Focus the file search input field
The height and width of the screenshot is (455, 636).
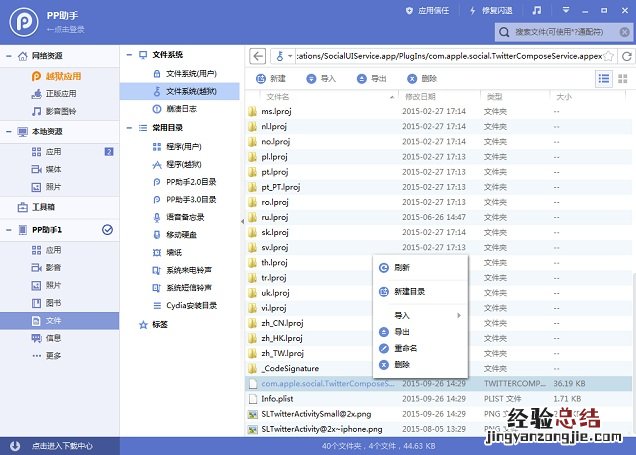(559, 32)
